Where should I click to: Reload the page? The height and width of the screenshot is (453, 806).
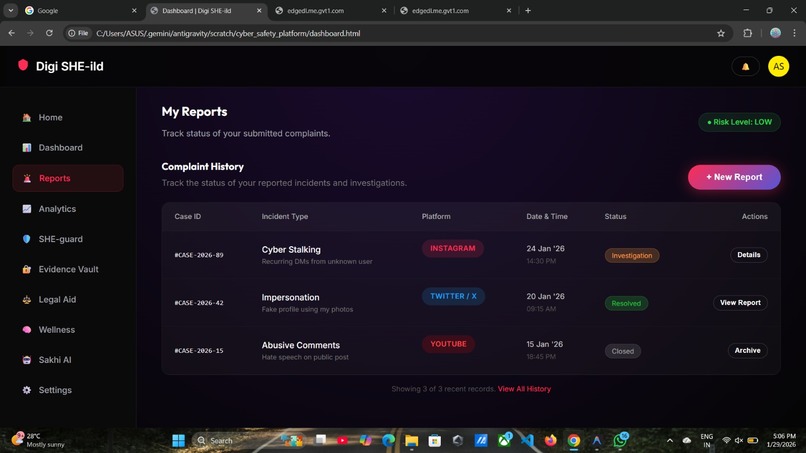click(x=49, y=33)
